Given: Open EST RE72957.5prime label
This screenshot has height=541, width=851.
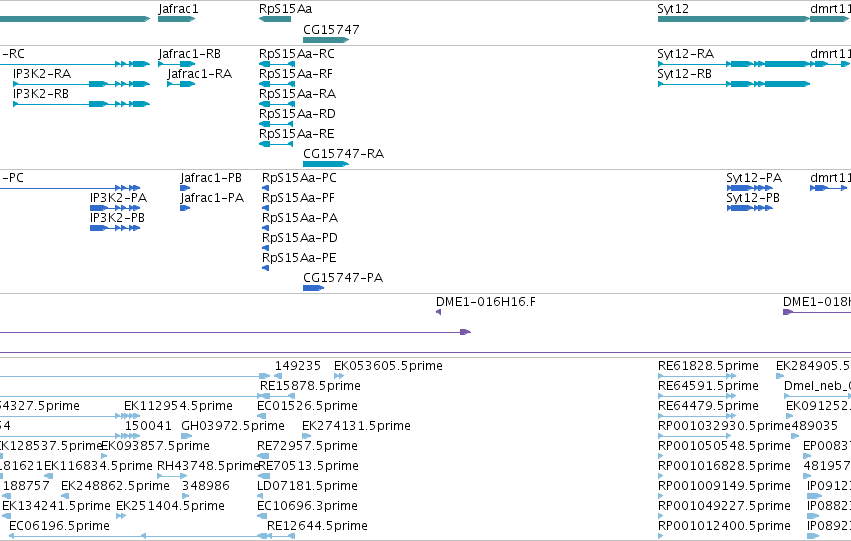Looking at the screenshot, I should pos(307,447).
